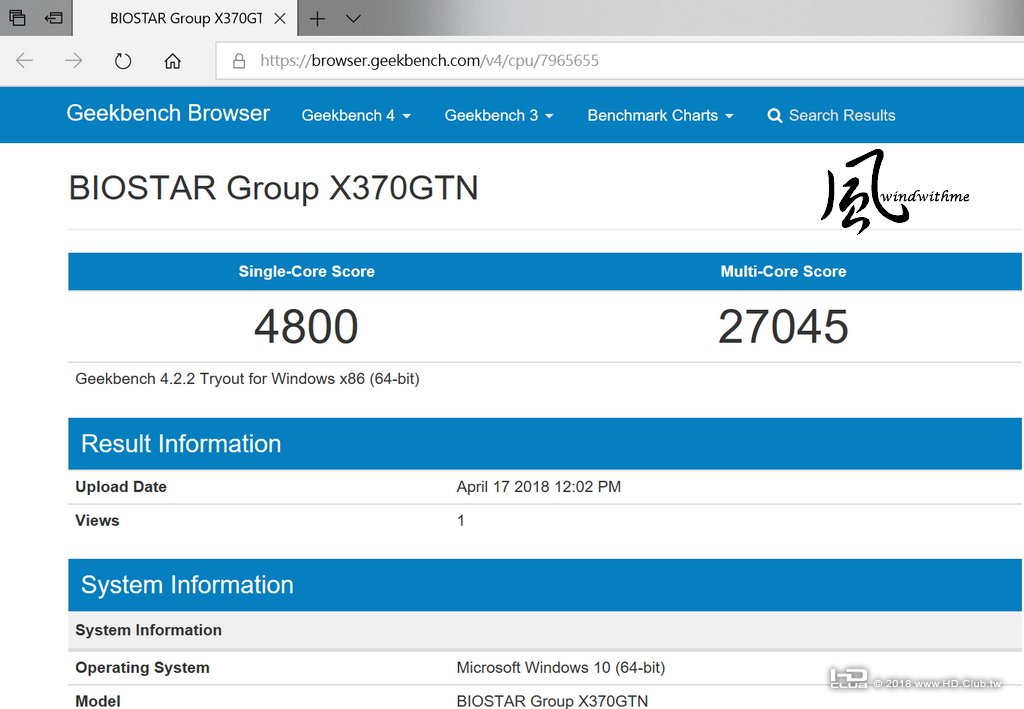This screenshot has height=709, width=1024.
Task: Click the Views count value 1
Action: click(x=461, y=521)
